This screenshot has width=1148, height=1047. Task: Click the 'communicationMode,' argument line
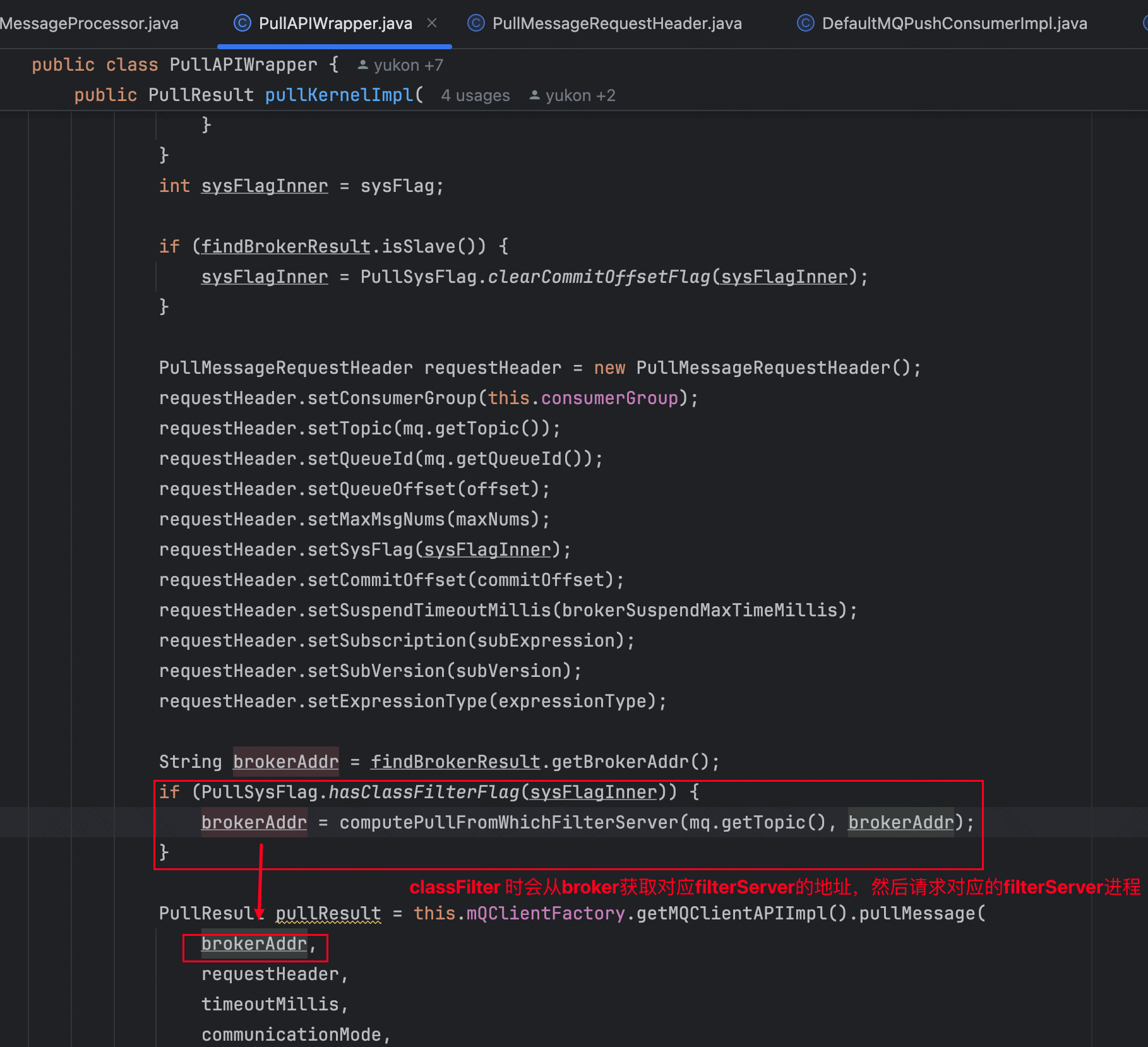tap(296, 1034)
